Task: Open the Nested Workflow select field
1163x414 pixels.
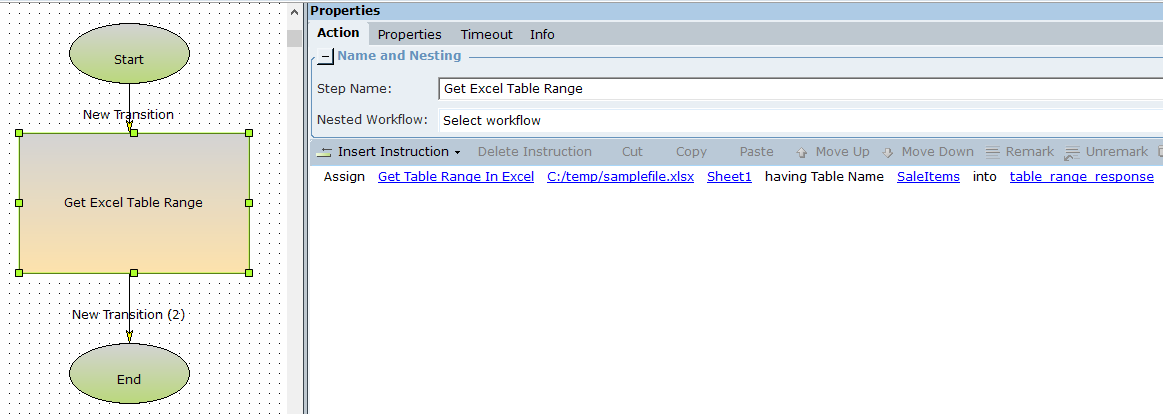Action: point(800,120)
